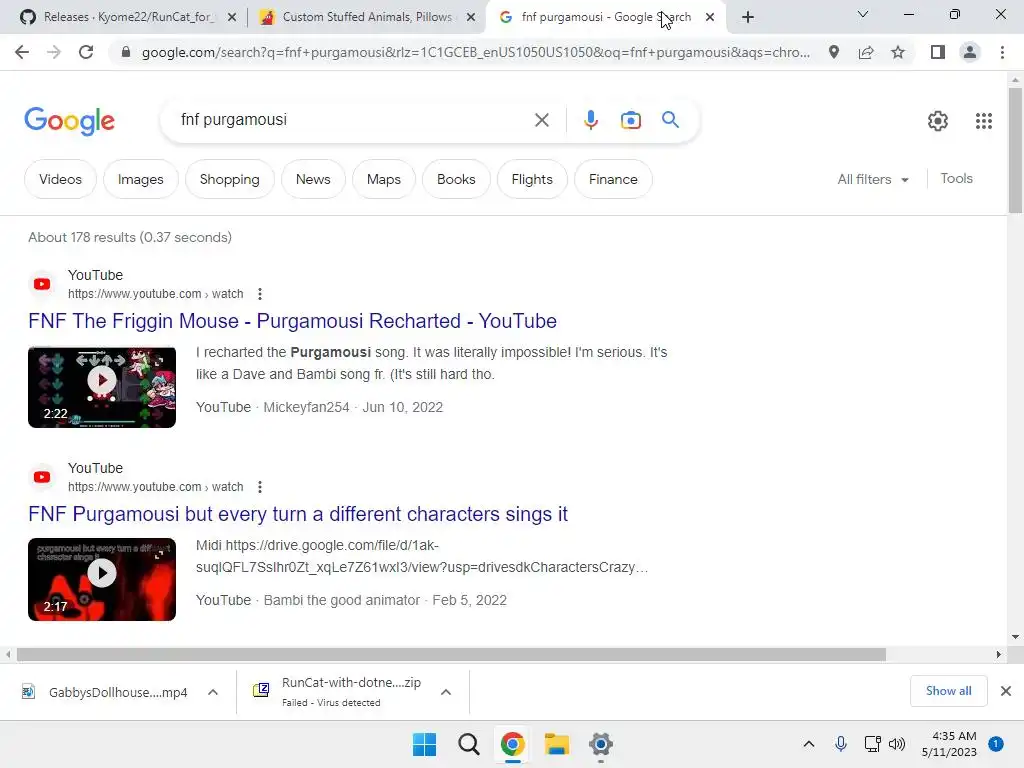The height and width of the screenshot is (768, 1024).
Task: Open the tab search chevron
Action: pyautogui.click(x=863, y=14)
